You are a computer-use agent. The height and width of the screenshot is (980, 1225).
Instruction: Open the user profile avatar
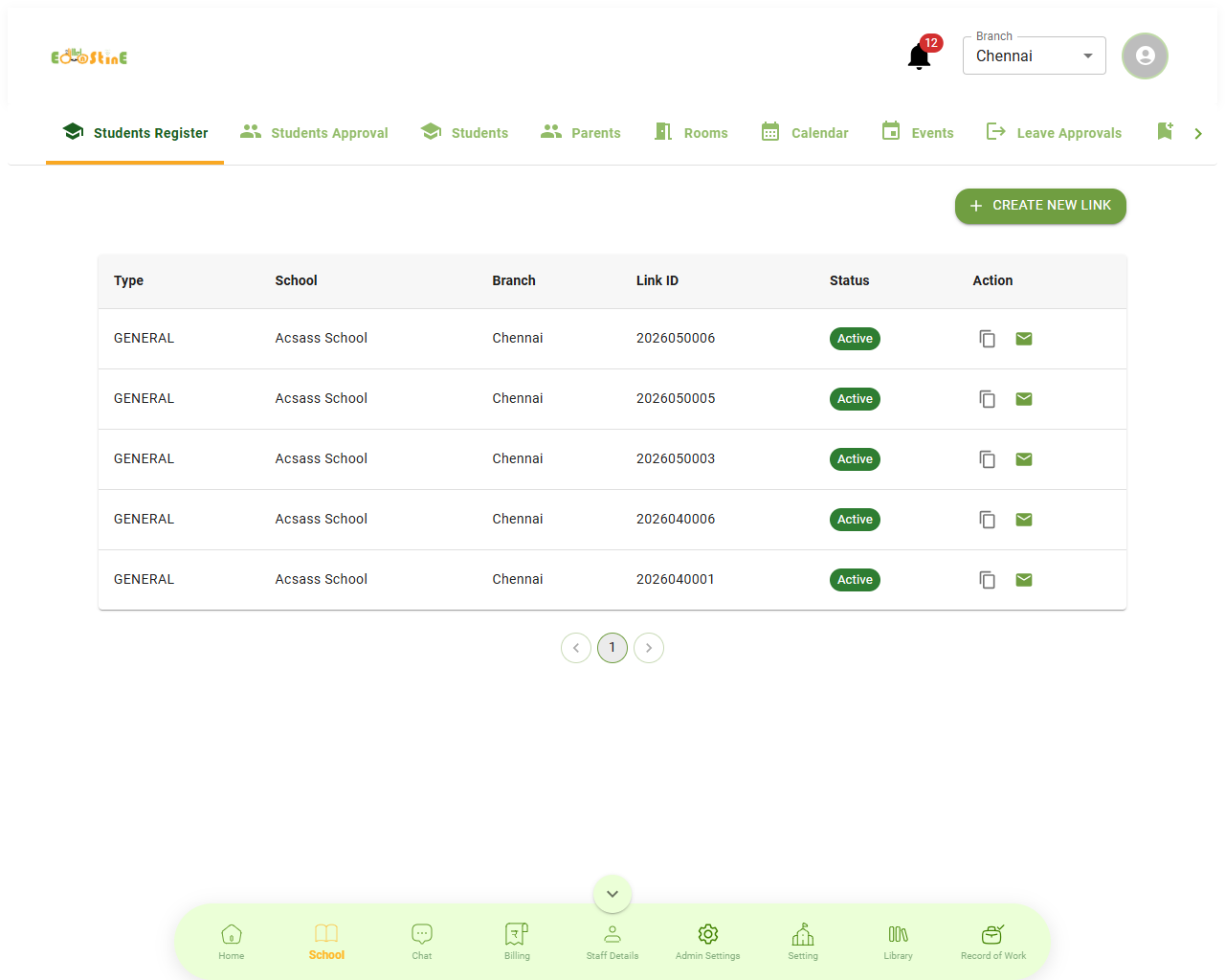[x=1145, y=56]
